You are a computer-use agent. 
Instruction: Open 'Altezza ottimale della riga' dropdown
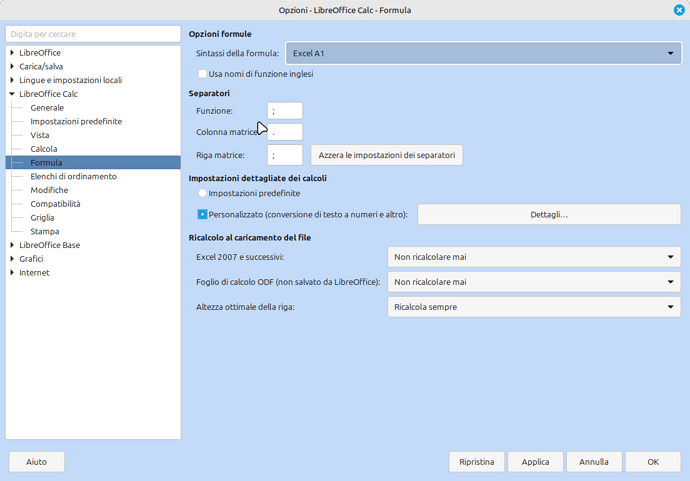click(x=534, y=307)
